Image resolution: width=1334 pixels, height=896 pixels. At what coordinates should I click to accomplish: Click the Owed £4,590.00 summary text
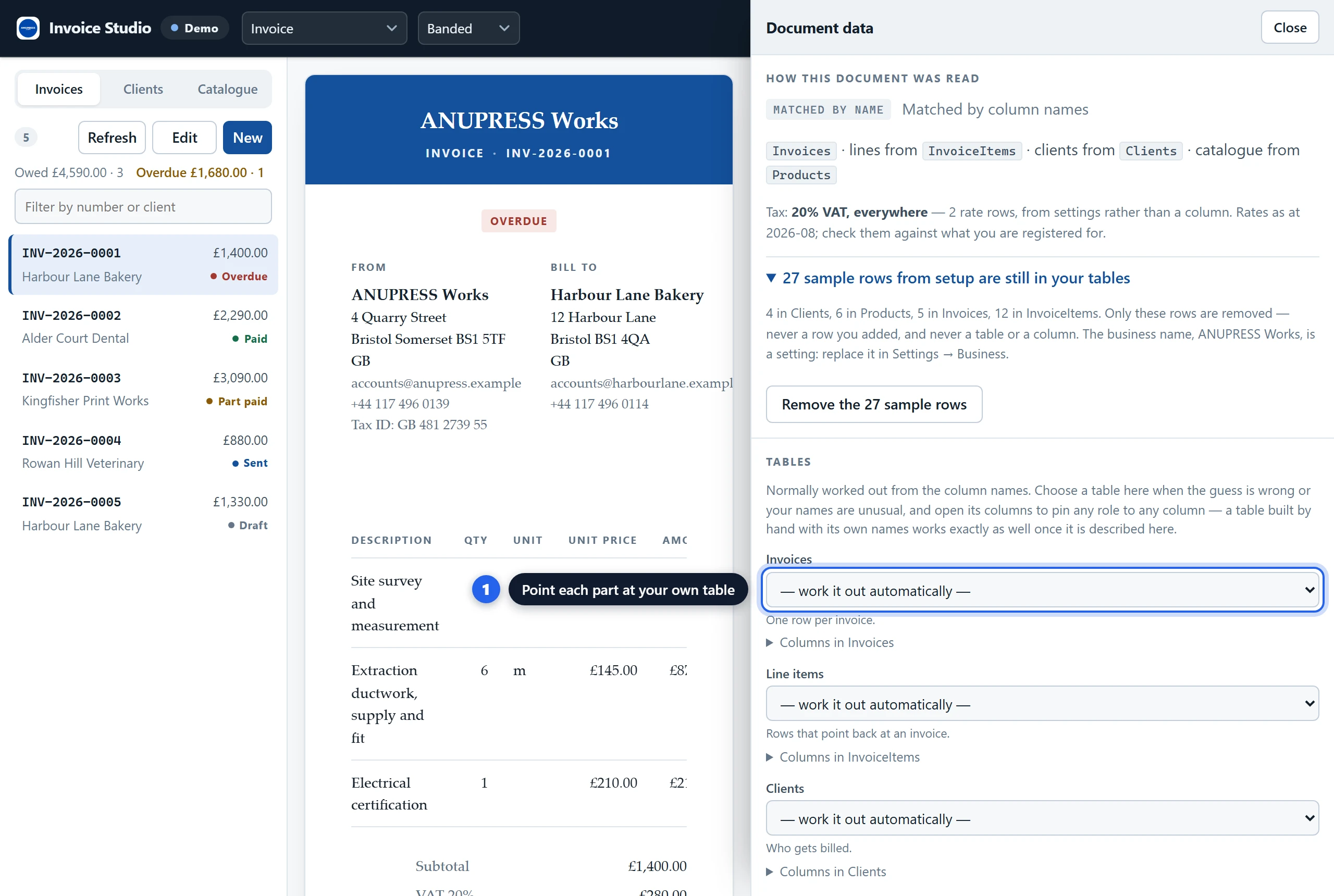[x=69, y=172]
